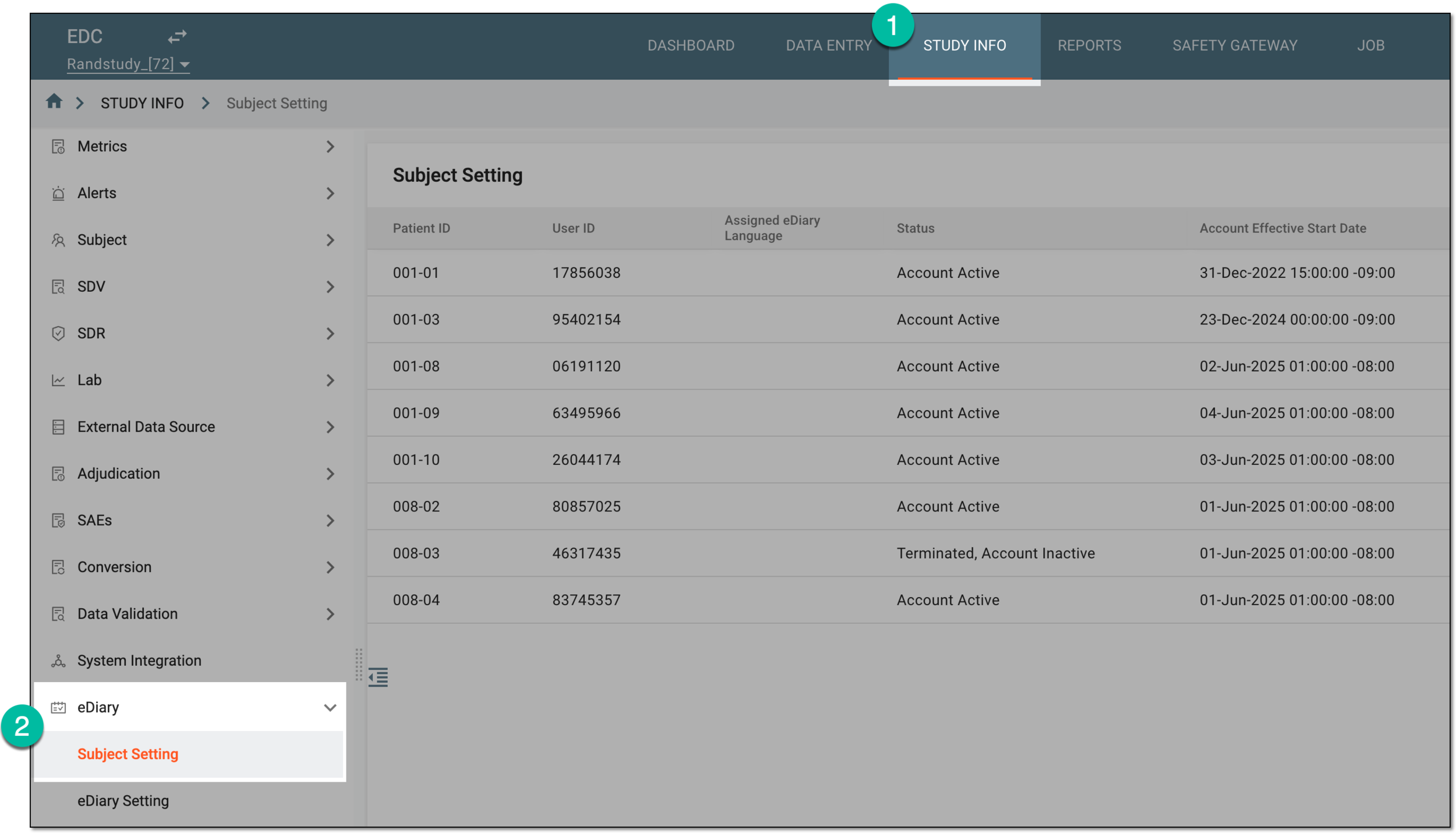Click Account Active status for 001-09

pyautogui.click(x=948, y=413)
